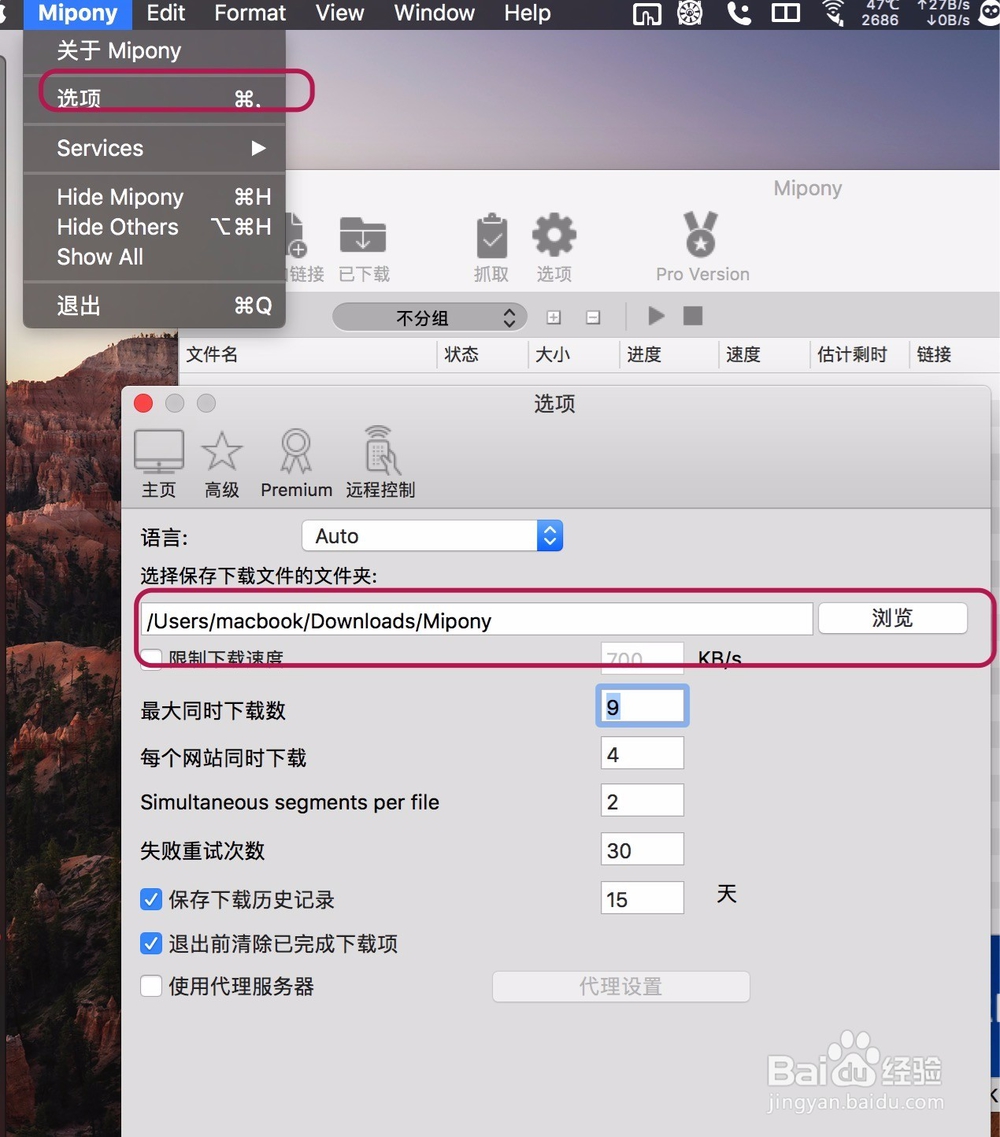Viewport: 1000px width, 1137px height.
Task: Switch to 高级 star tab
Action: 221,463
